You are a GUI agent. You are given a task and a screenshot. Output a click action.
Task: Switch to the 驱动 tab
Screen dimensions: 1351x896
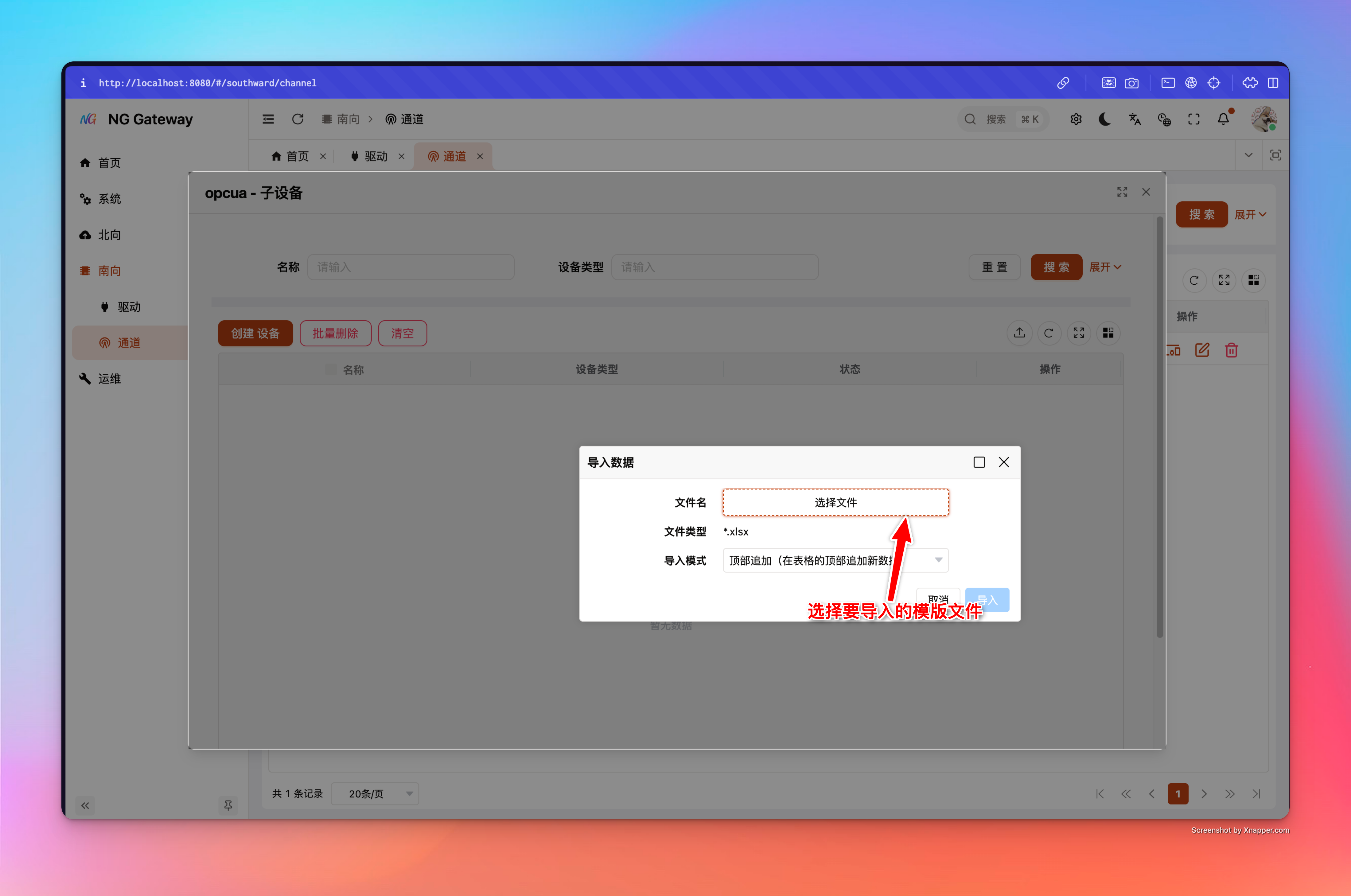[x=375, y=157]
